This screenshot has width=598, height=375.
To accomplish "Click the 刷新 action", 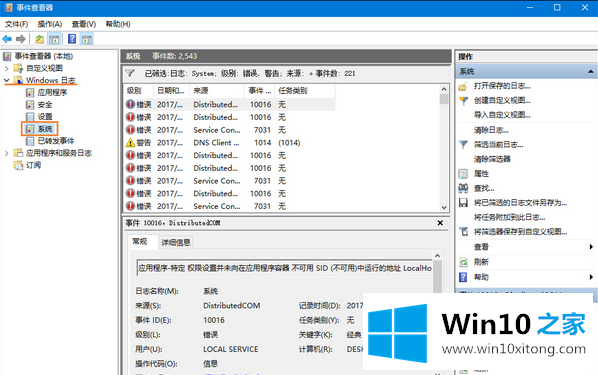I will click(481, 262).
